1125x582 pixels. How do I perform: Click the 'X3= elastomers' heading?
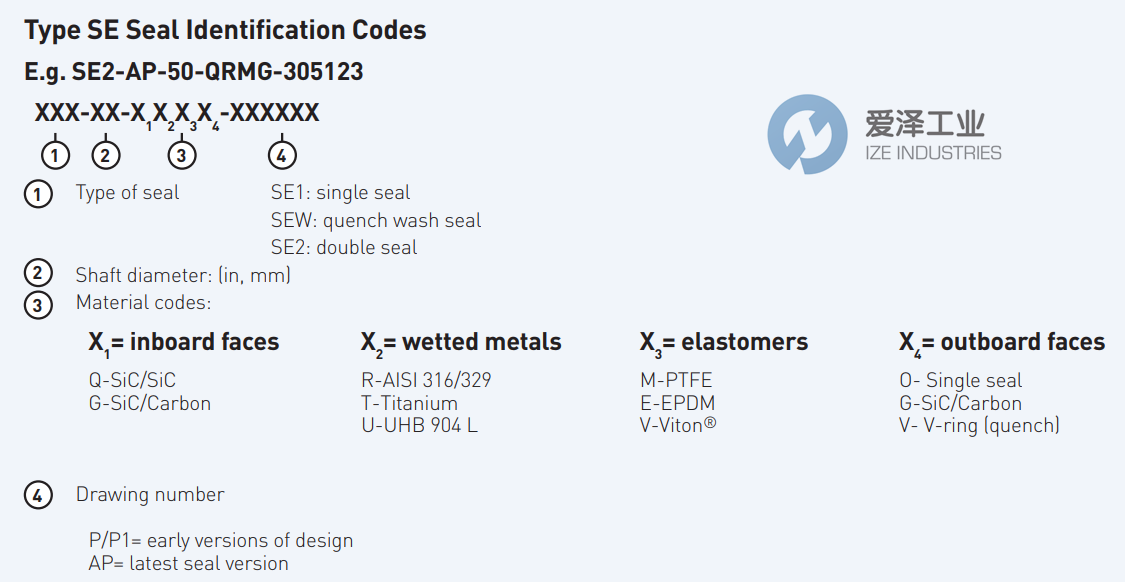pyautogui.click(x=724, y=343)
